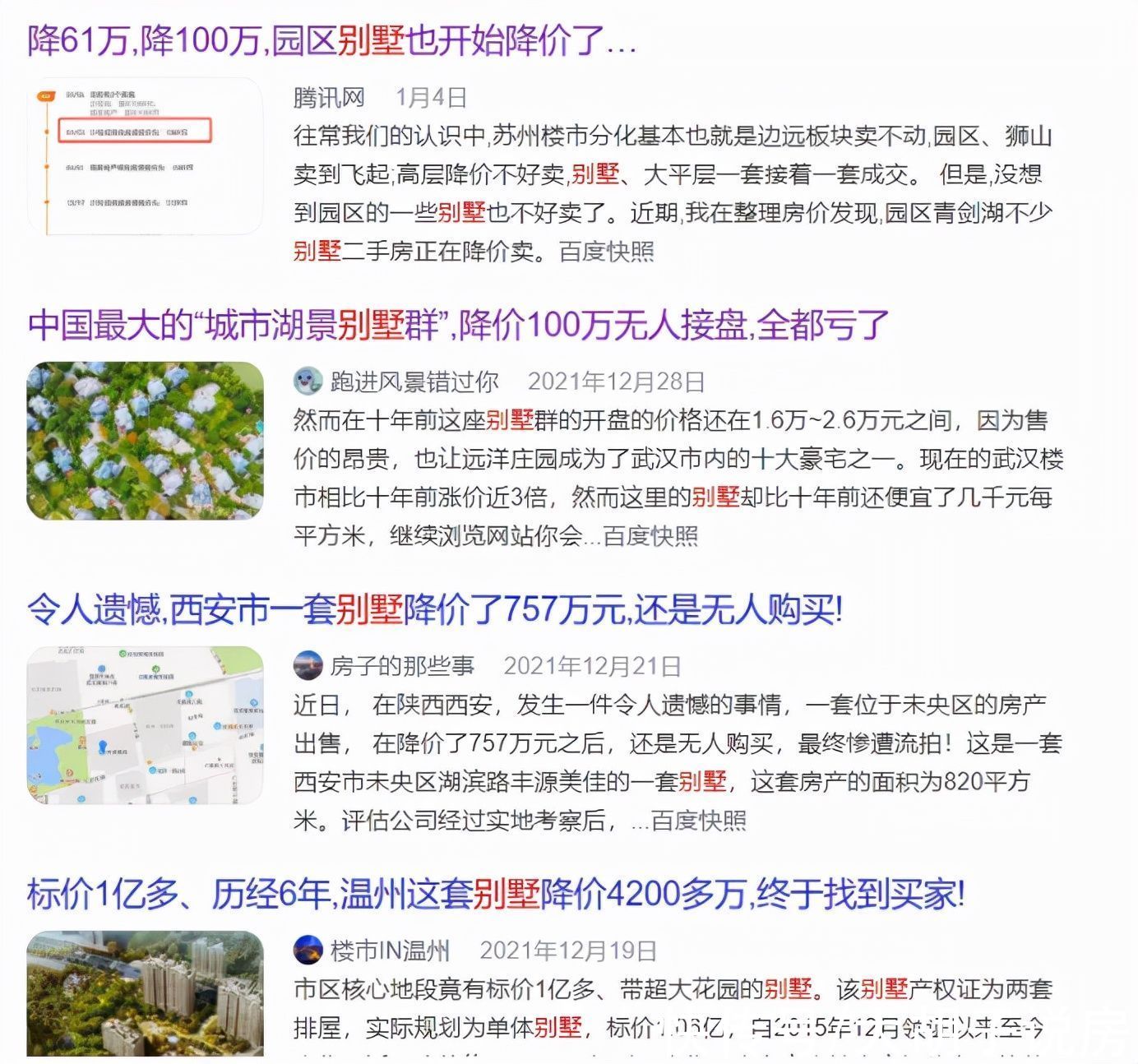Open 百度快照 link under 腾讯网 result

[607, 252]
